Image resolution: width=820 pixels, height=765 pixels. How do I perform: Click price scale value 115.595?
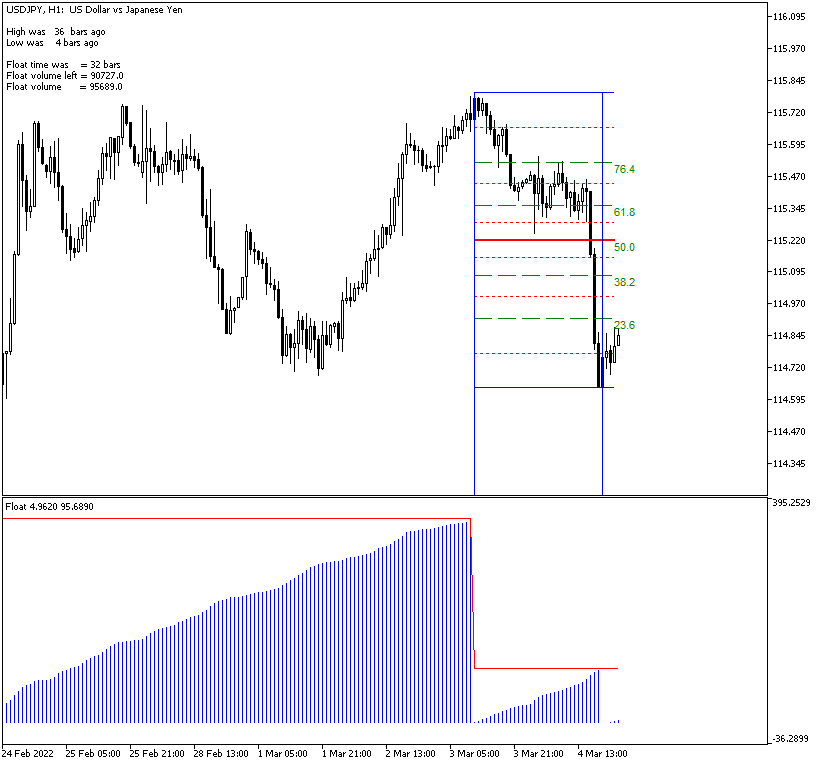click(x=789, y=145)
